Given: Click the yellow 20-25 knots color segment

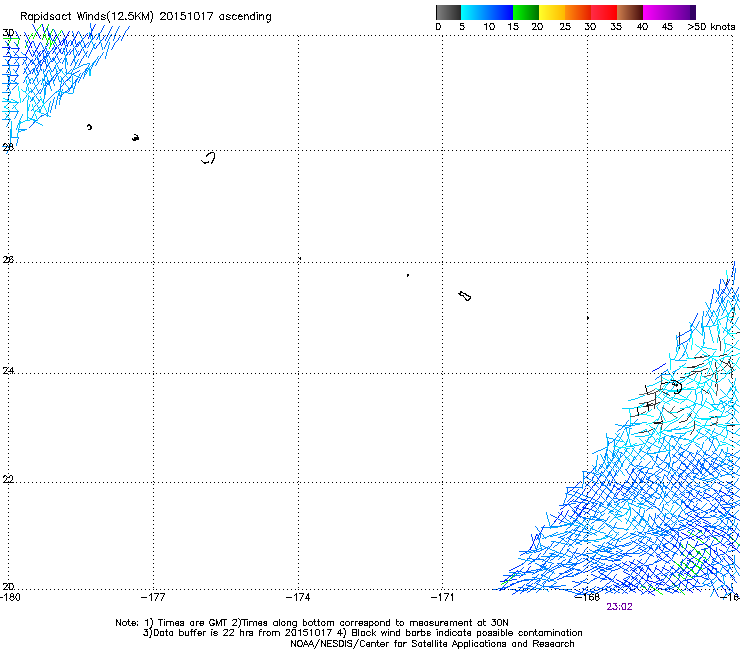Looking at the screenshot, I should click(552, 12).
